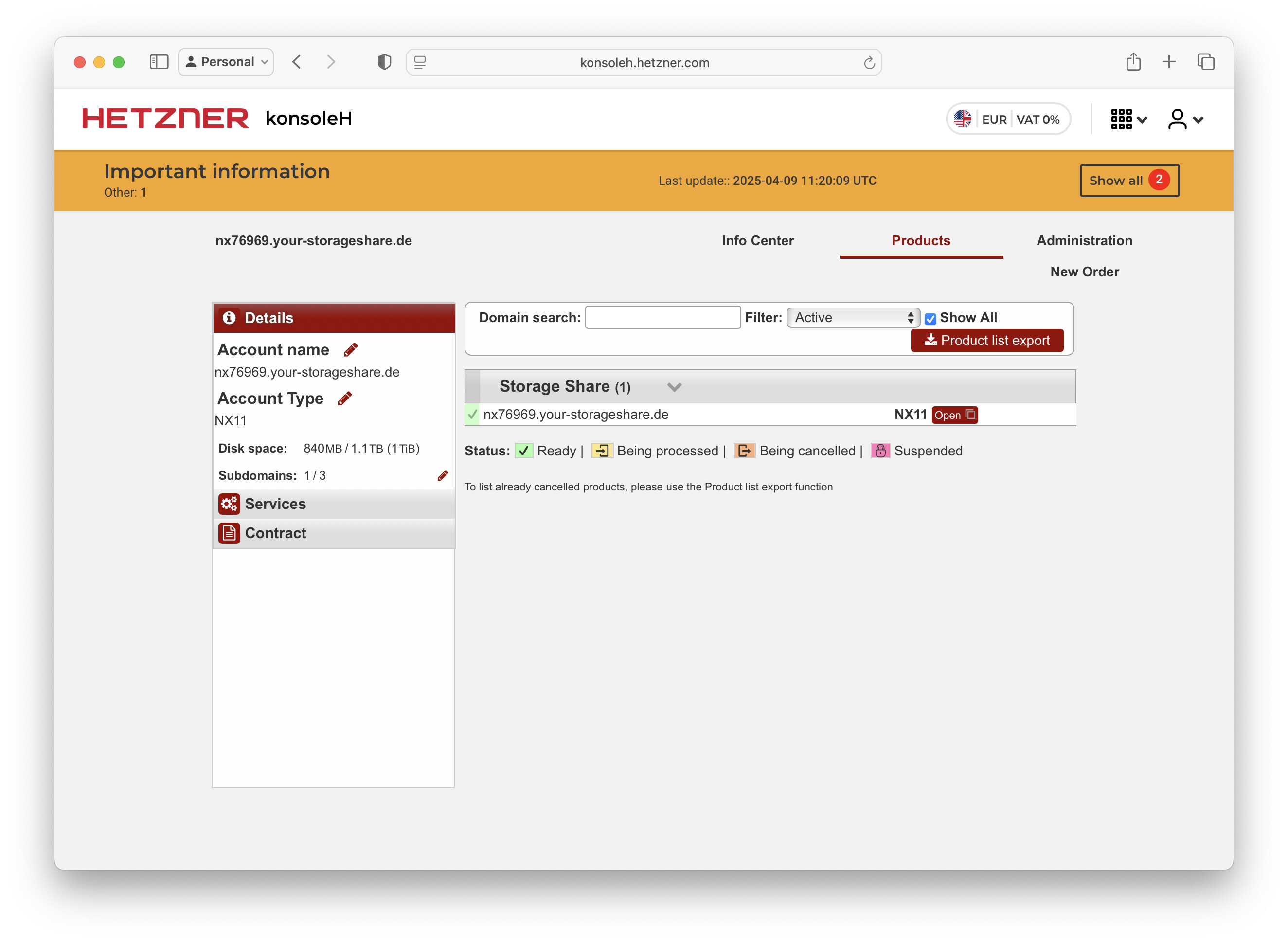This screenshot has height=942, width=1288.
Task: Open the Administration tab
Action: tap(1084, 241)
